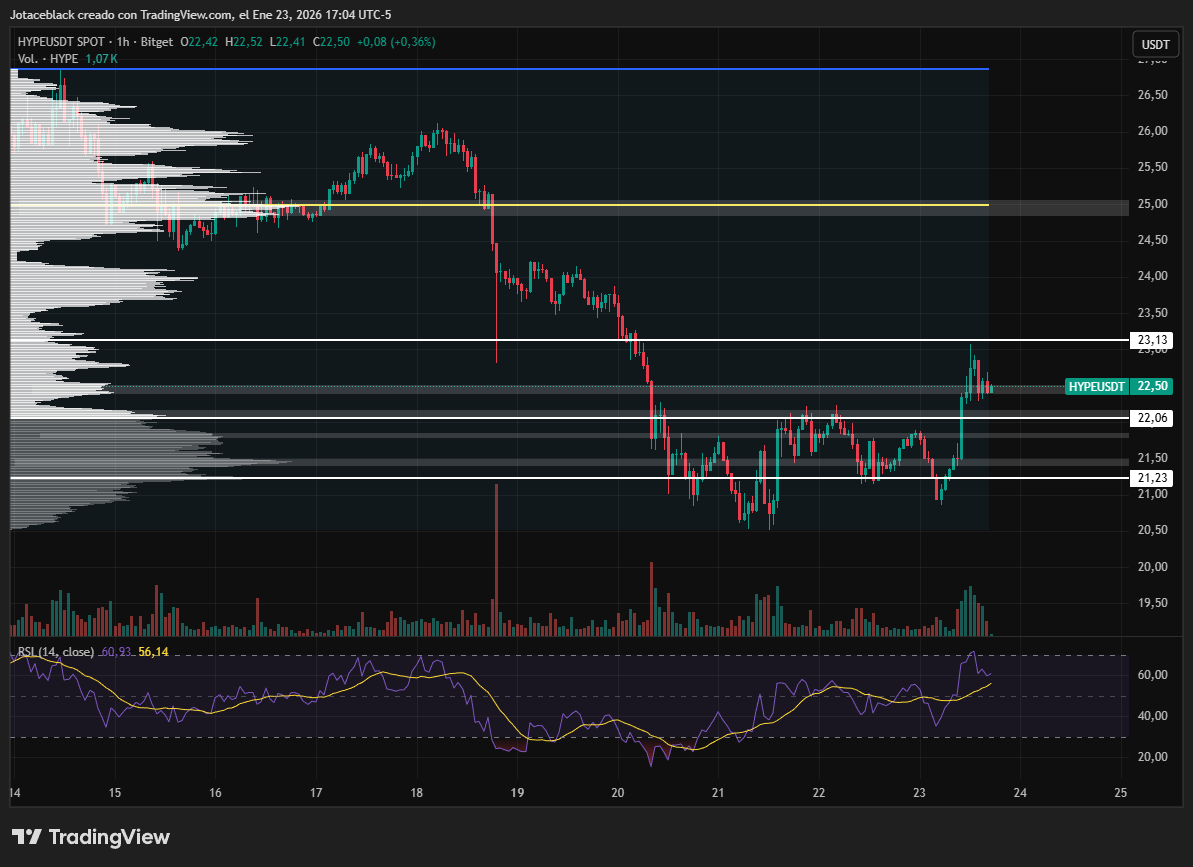Screen dimensions: 1193x867
Task: Click date label 18 on time axis
Action: pyautogui.click(x=418, y=792)
